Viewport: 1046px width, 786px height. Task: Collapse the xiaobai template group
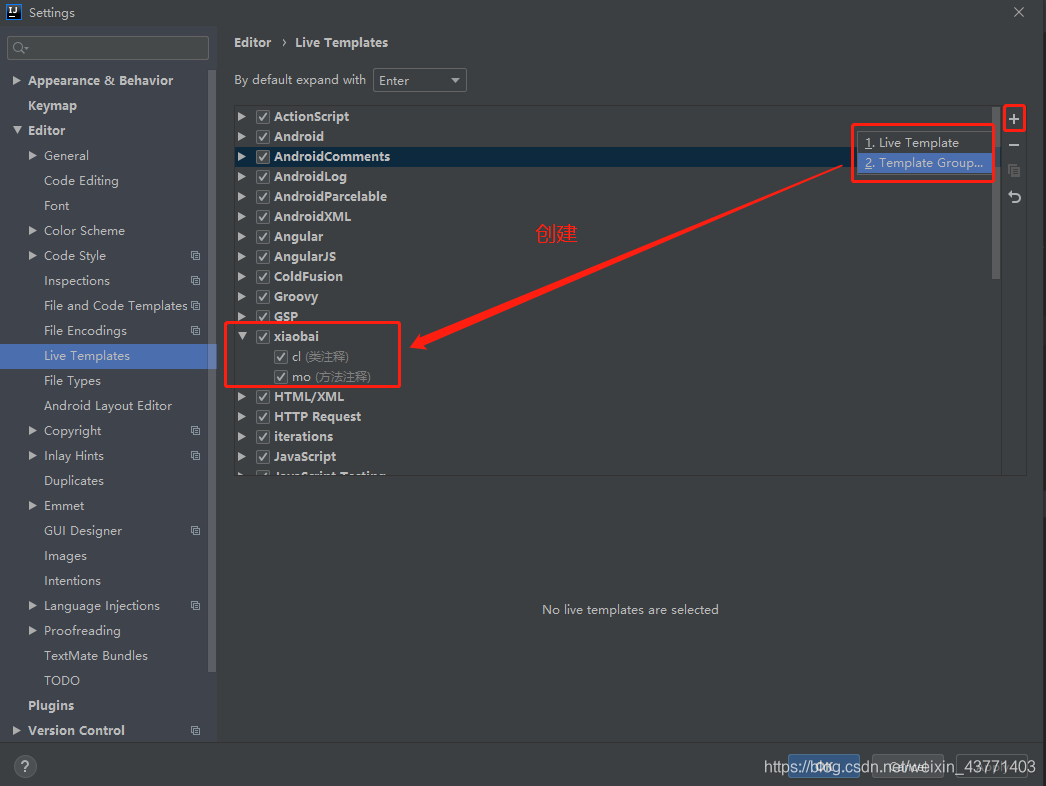[242, 336]
